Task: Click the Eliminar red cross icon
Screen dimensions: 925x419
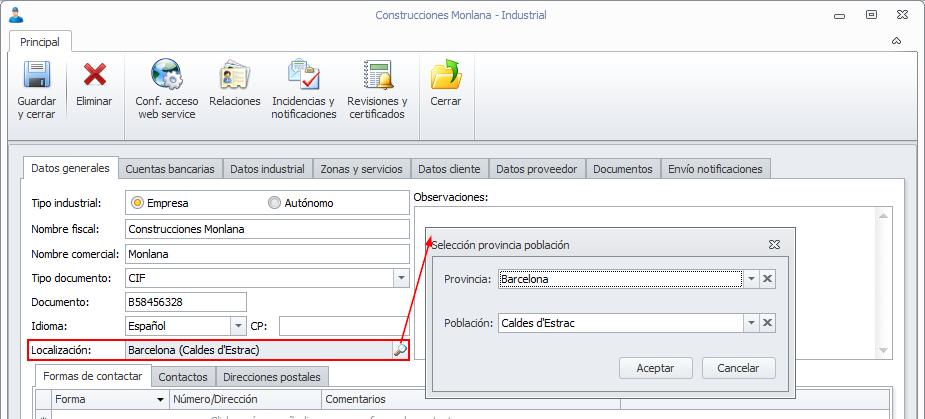Action: click(94, 76)
